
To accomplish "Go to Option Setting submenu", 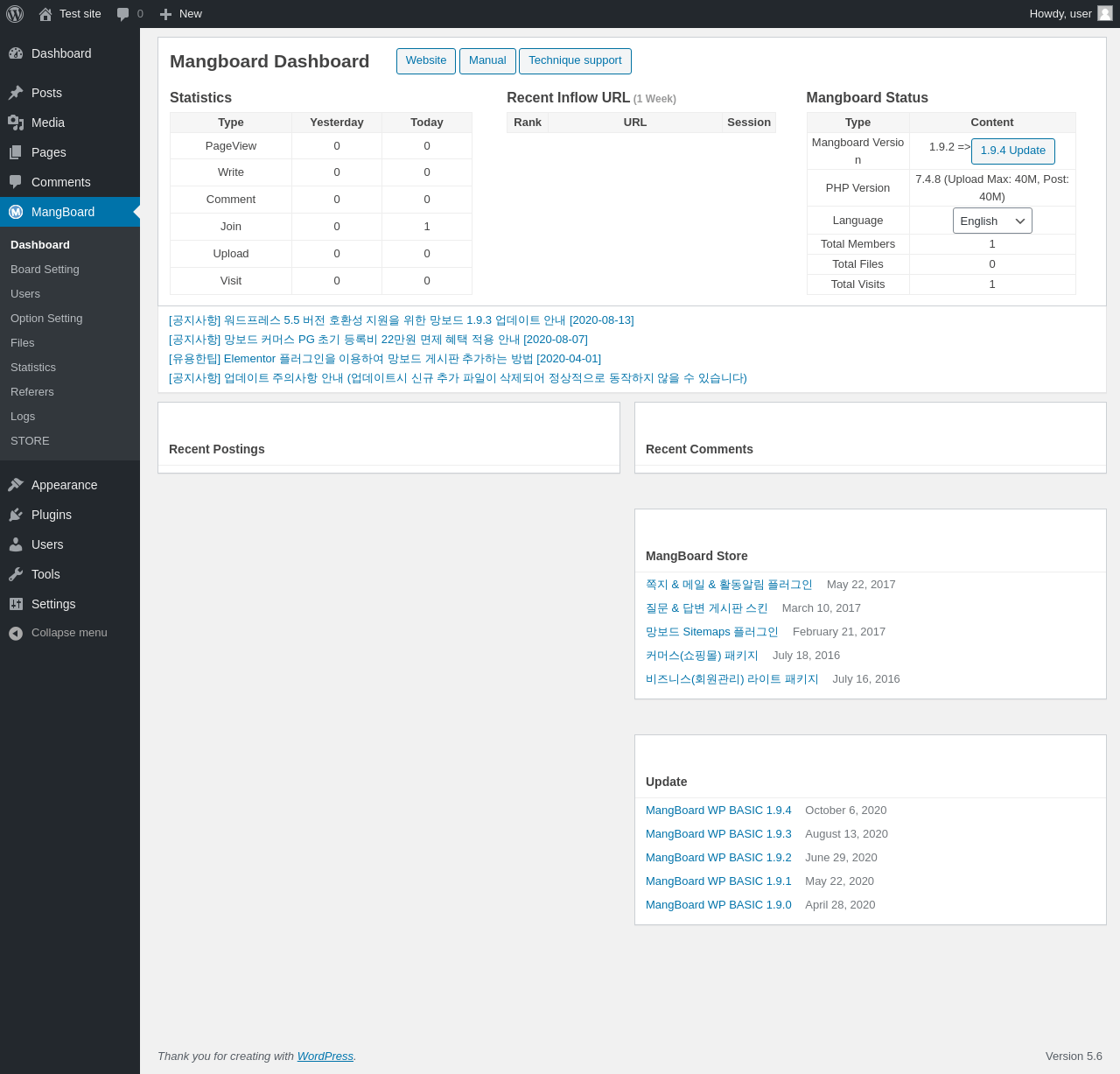I will coord(46,319).
